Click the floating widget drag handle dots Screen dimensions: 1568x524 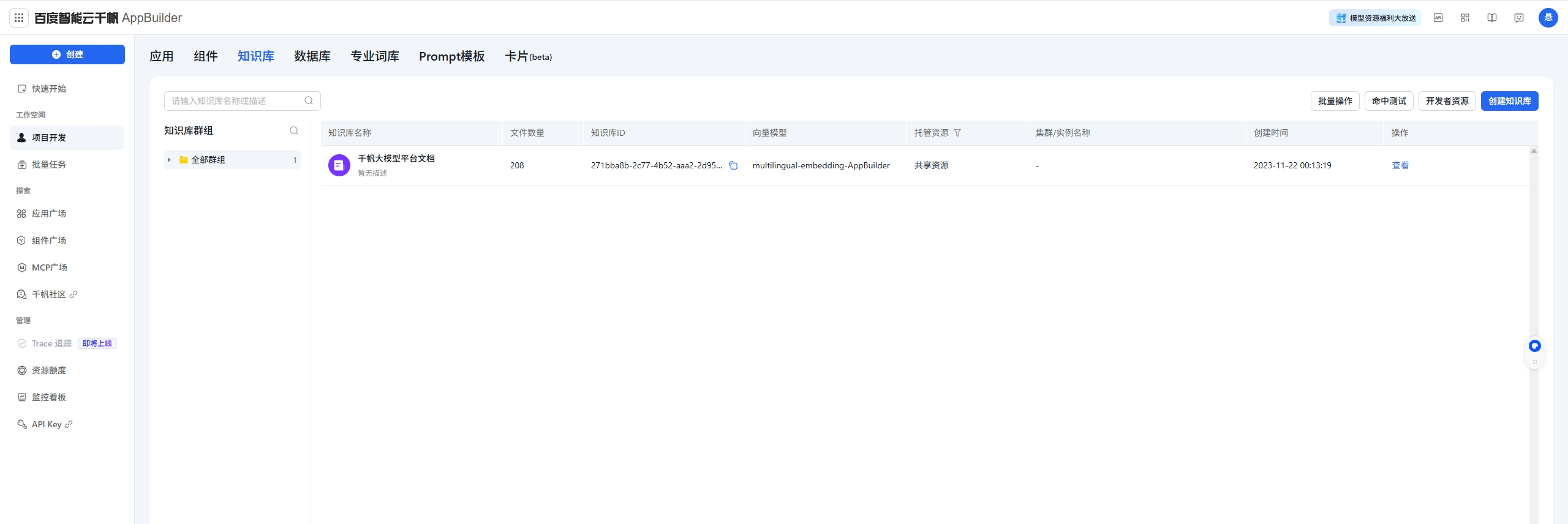click(1535, 362)
